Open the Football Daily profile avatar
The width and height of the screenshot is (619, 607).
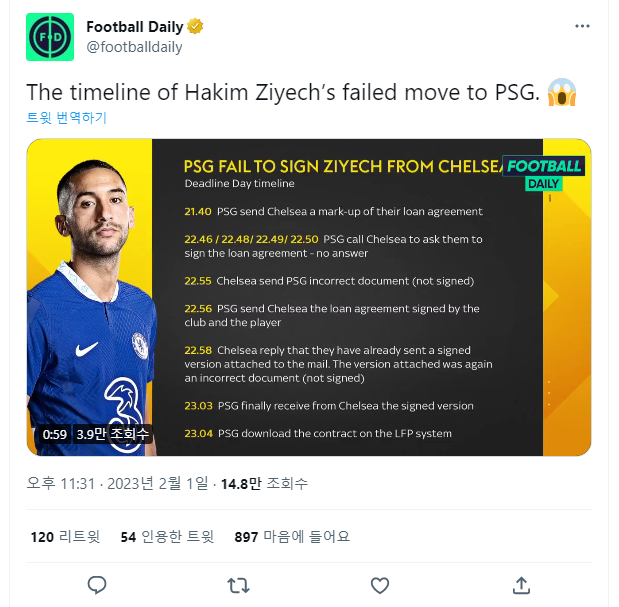(x=50, y=37)
